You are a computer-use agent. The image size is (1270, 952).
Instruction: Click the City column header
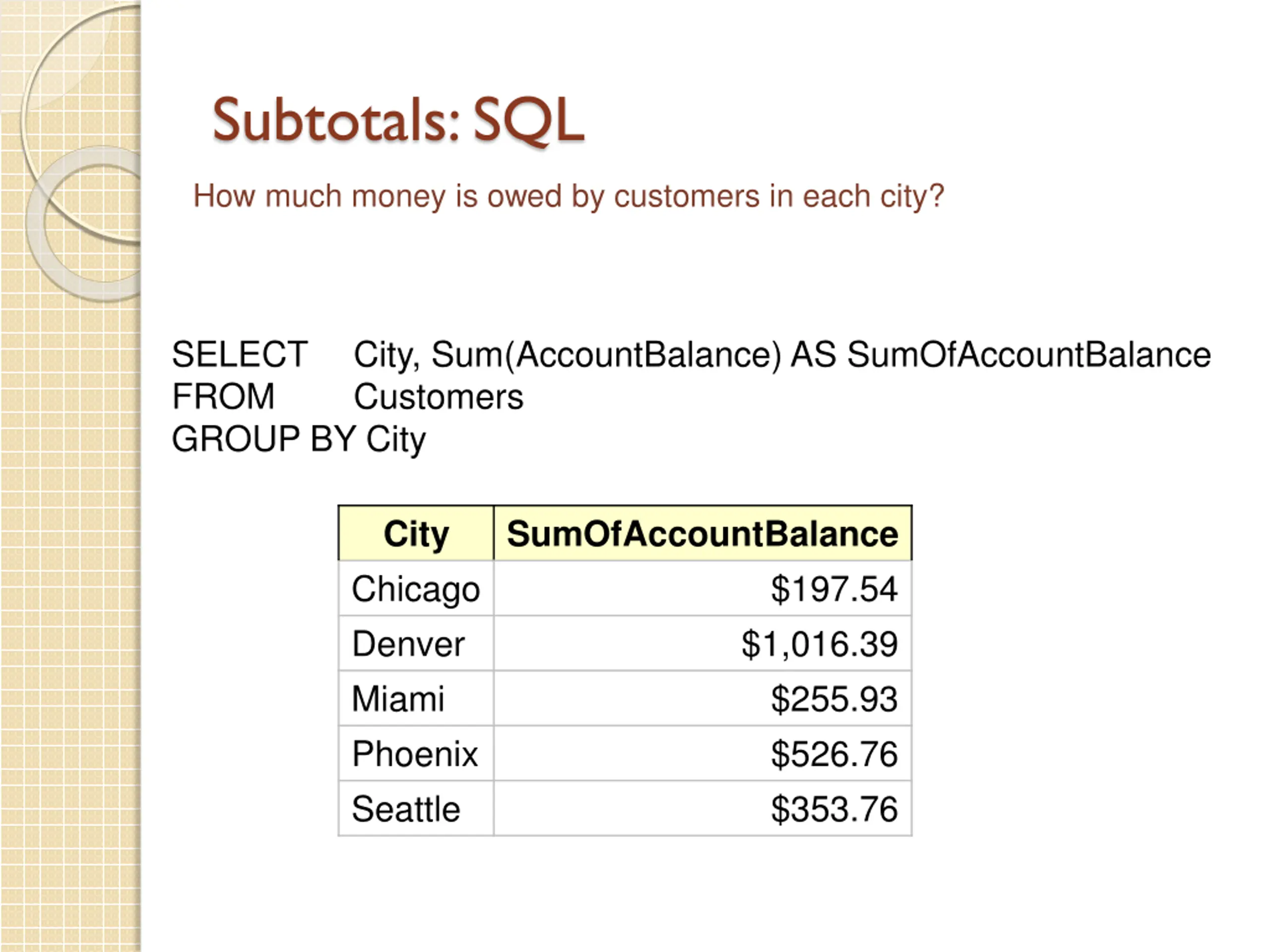416,533
